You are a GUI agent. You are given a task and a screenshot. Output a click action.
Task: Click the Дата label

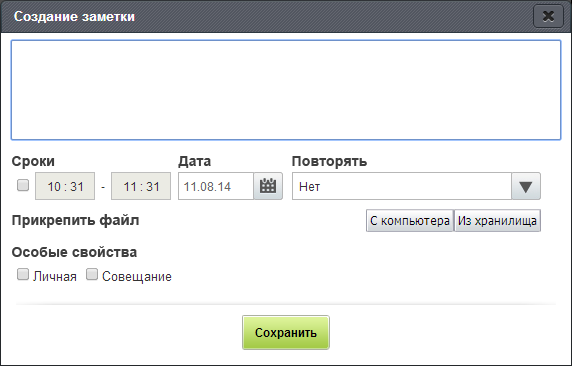tap(194, 161)
